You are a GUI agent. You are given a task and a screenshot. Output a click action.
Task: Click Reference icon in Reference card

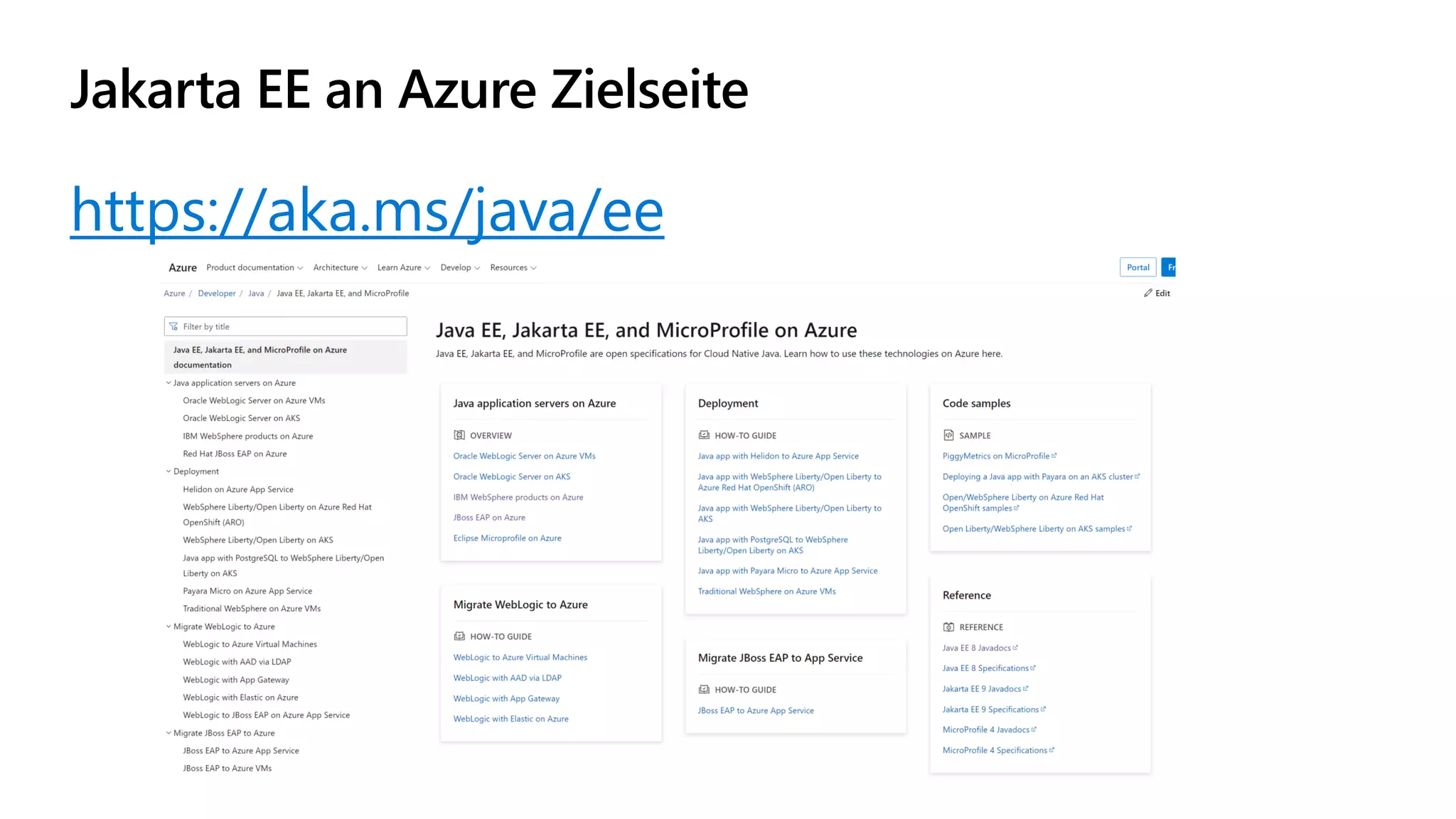coord(948,627)
